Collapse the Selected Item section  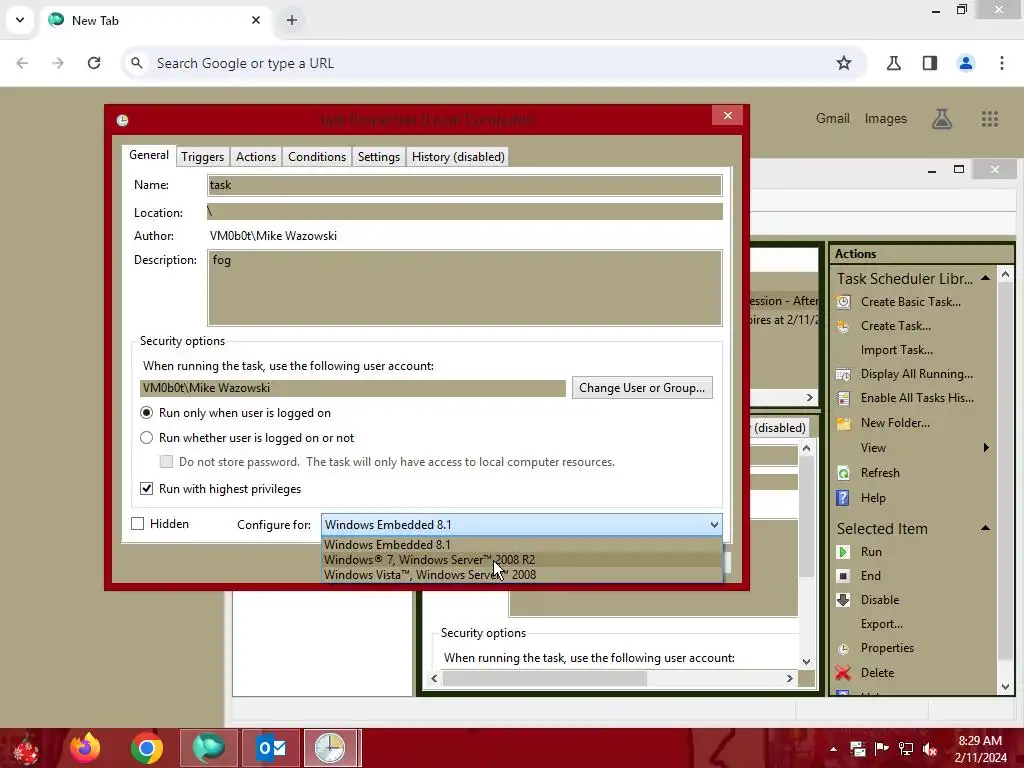985,528
